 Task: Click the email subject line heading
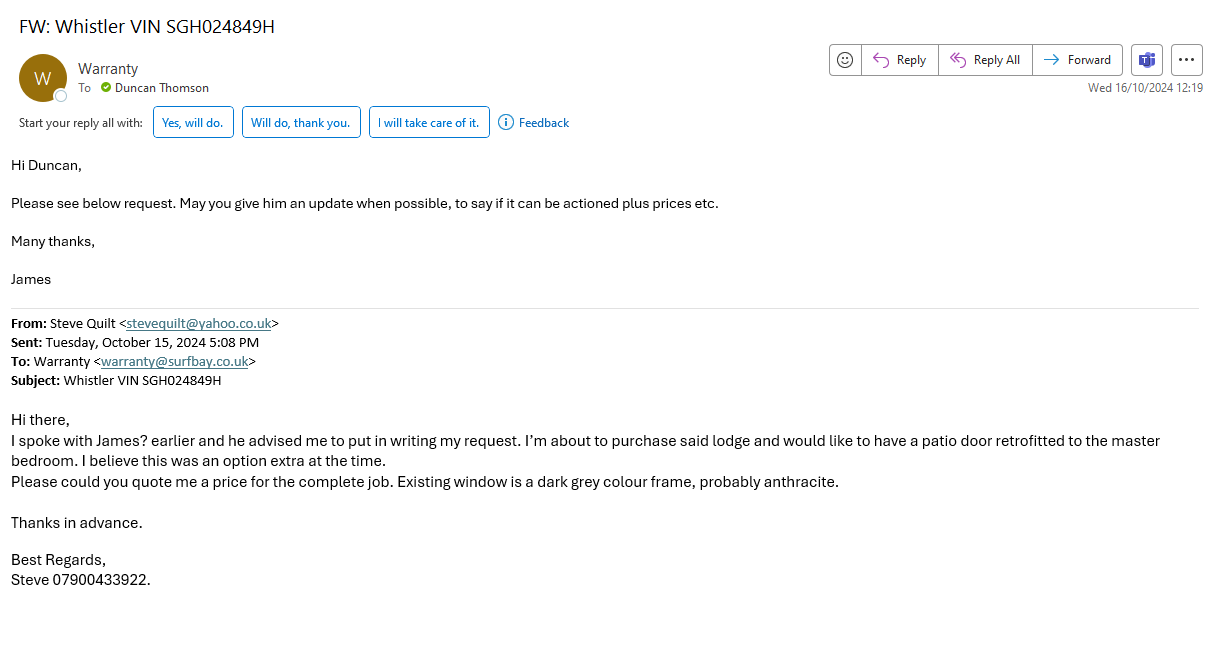pos(147,27)
